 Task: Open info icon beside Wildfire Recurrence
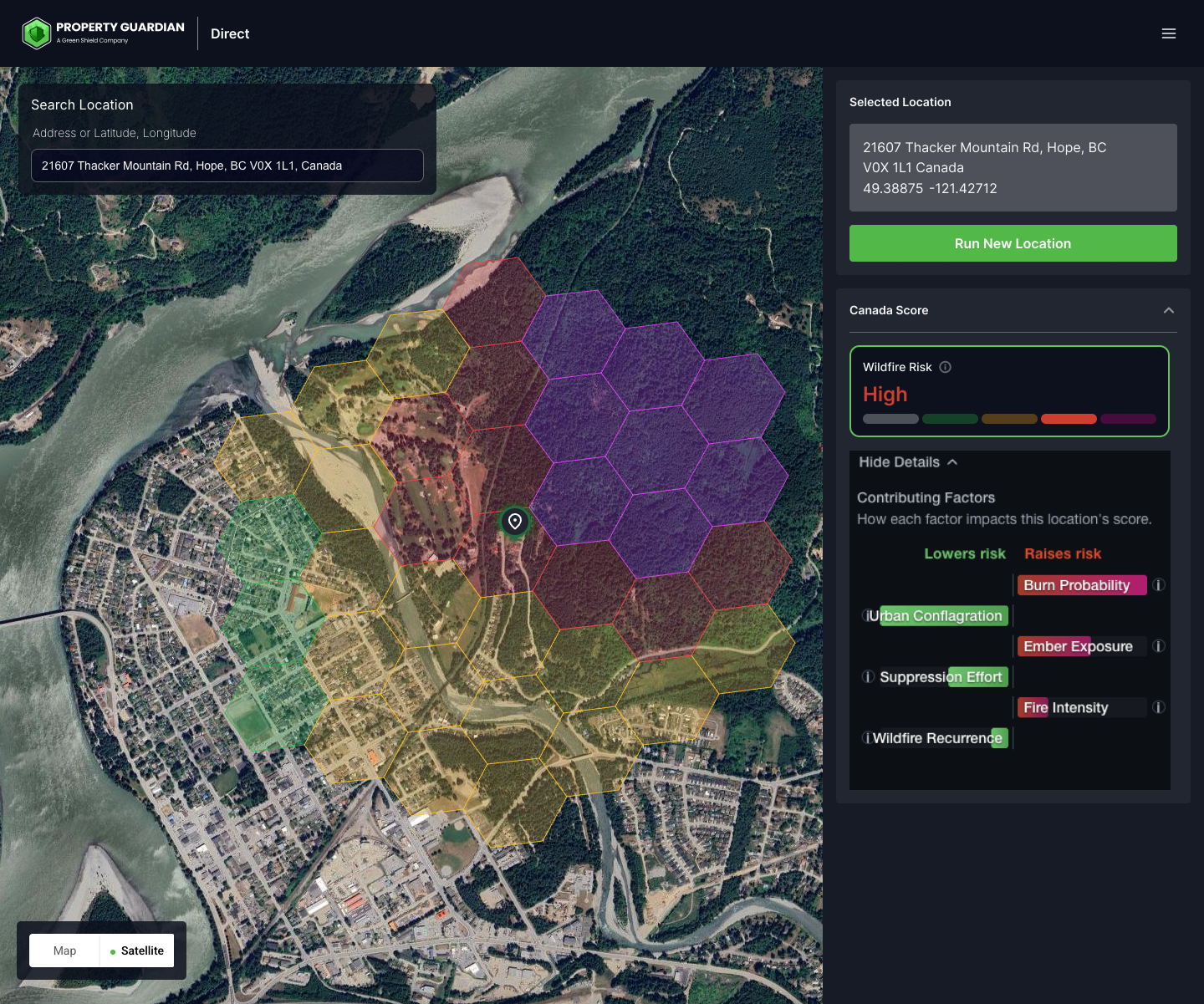pyautogui.click(x=867, y=738)
